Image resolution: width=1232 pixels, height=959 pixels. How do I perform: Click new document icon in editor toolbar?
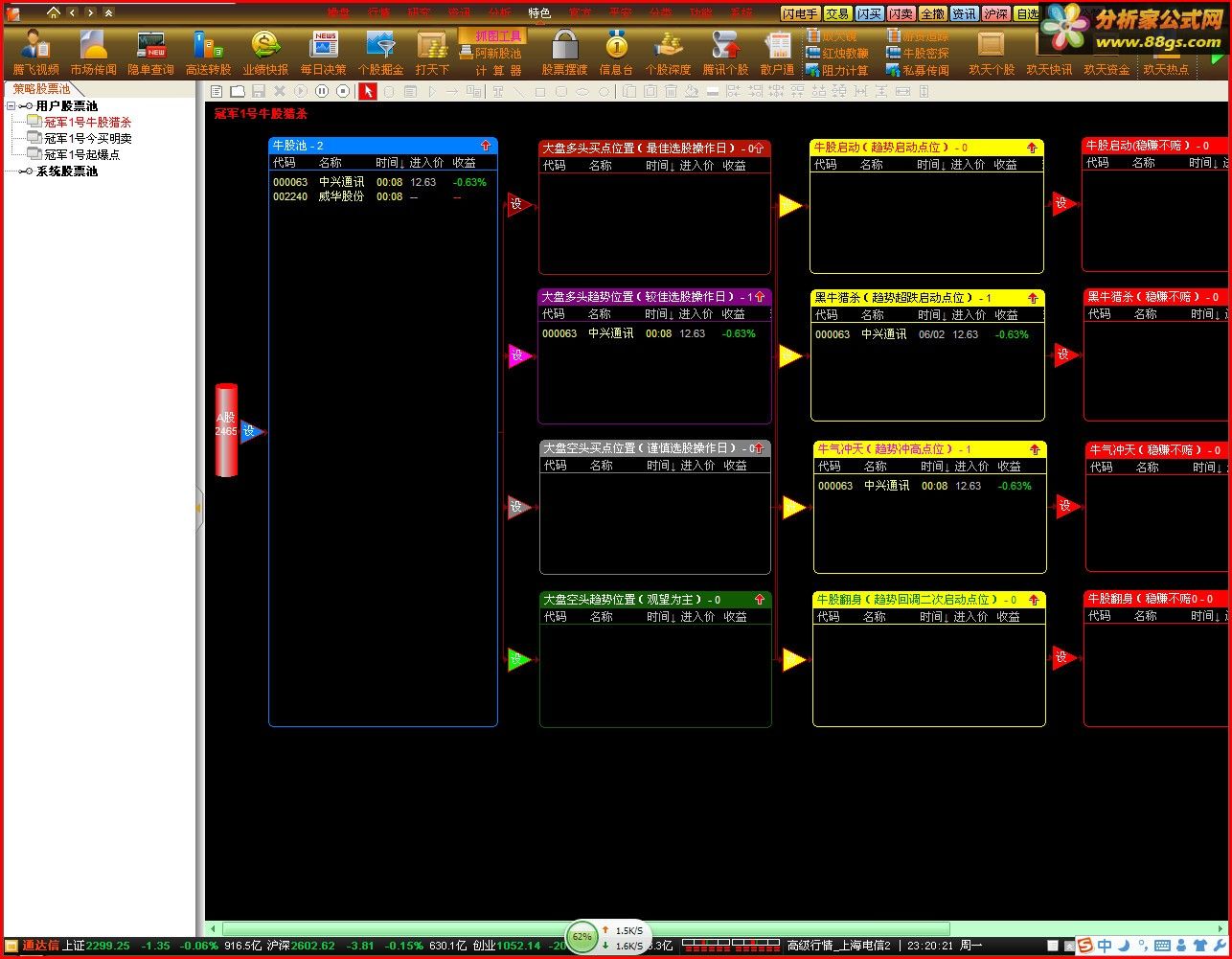[x=217, y=91]
